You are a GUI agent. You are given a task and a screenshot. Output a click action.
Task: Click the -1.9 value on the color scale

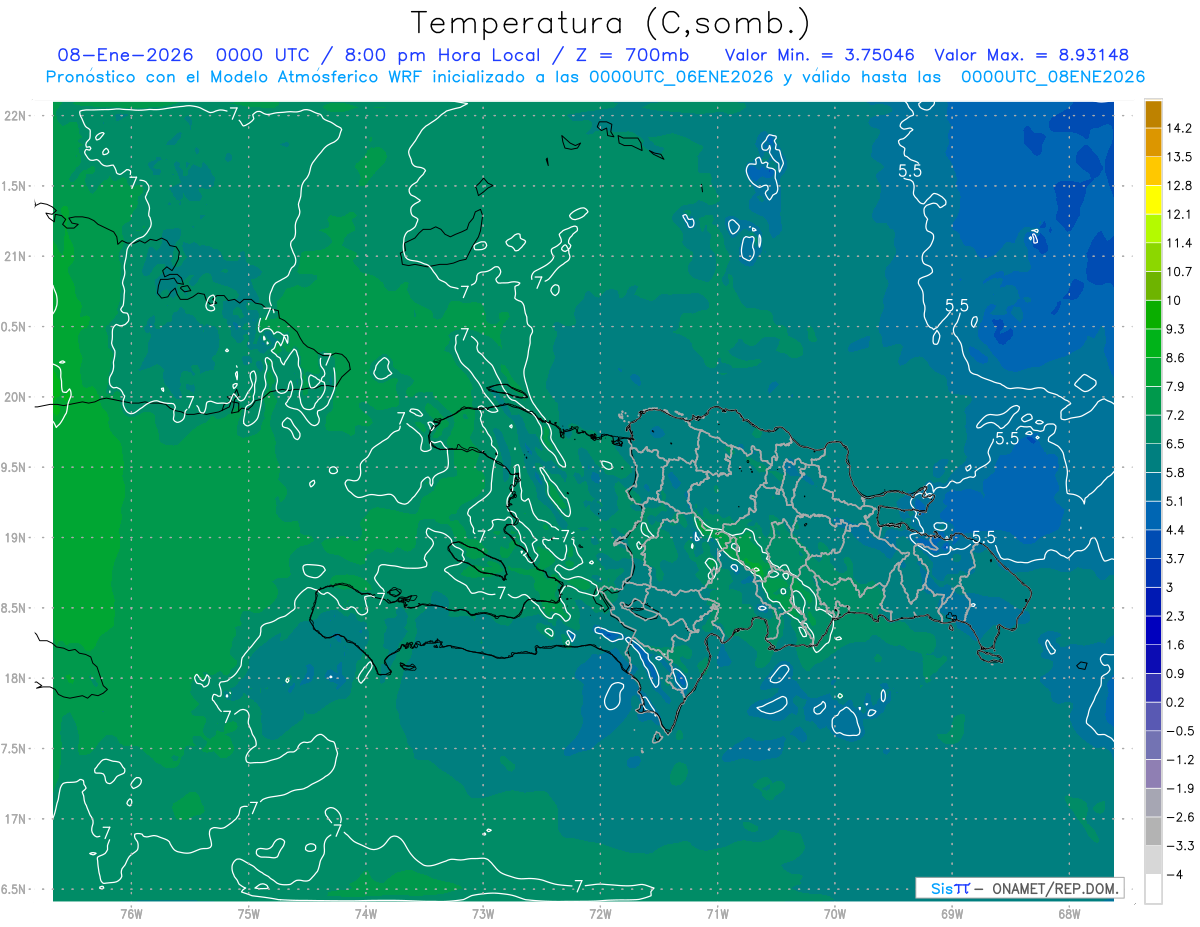(1179, 789)
